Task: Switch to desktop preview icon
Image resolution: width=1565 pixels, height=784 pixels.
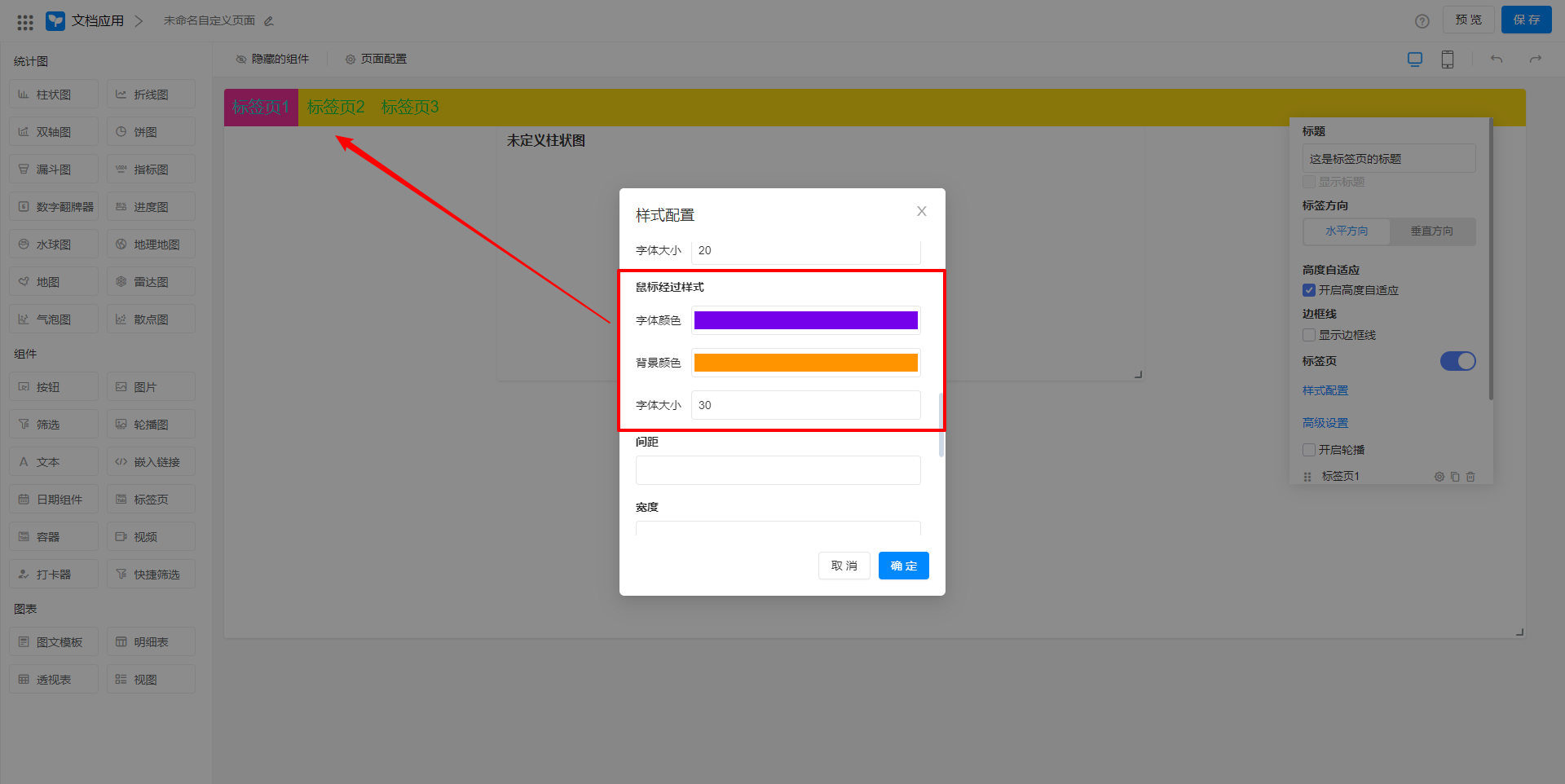Action: click(x=1415, y=59)
